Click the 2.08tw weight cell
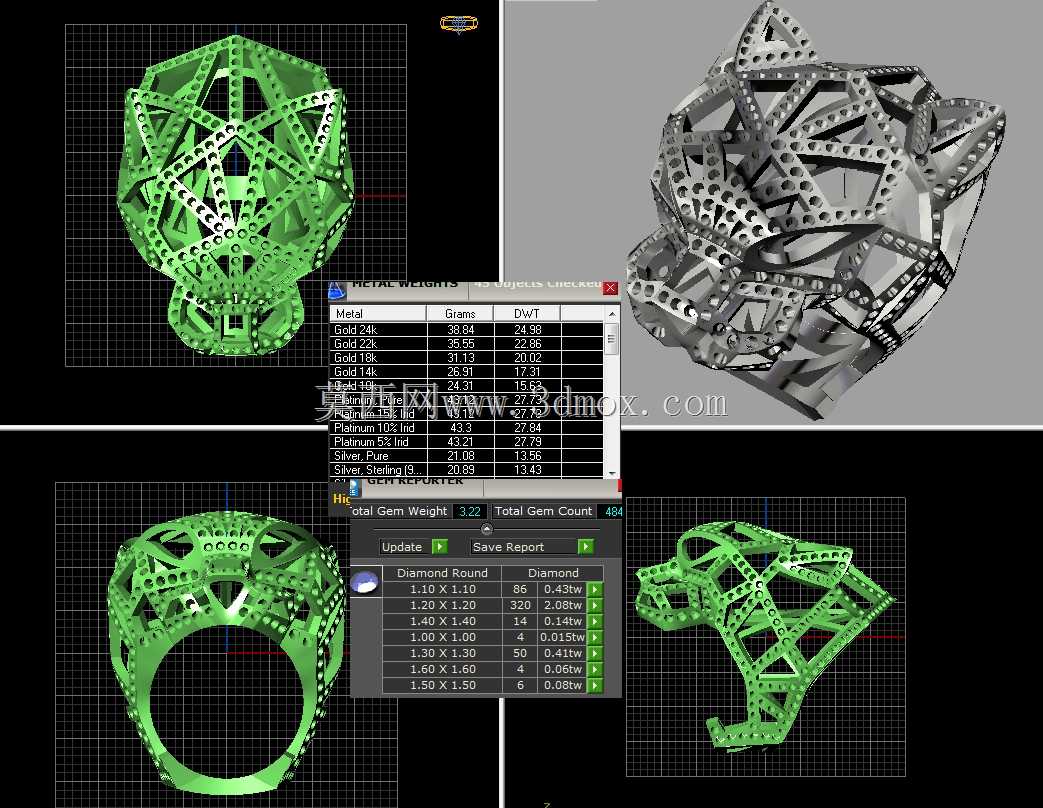This screenshot has width=1043, height=808. point(563,605)
